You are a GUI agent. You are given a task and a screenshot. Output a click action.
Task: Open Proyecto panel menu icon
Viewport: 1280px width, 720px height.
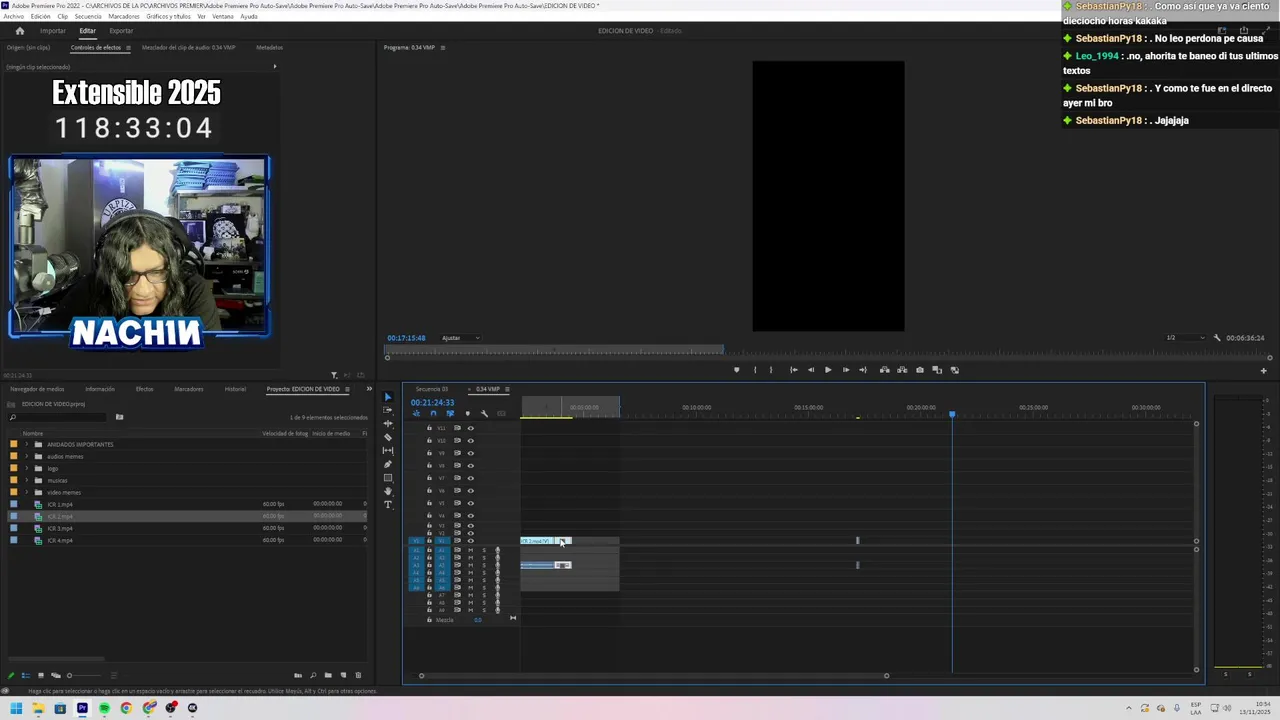(x=348, y=389)
